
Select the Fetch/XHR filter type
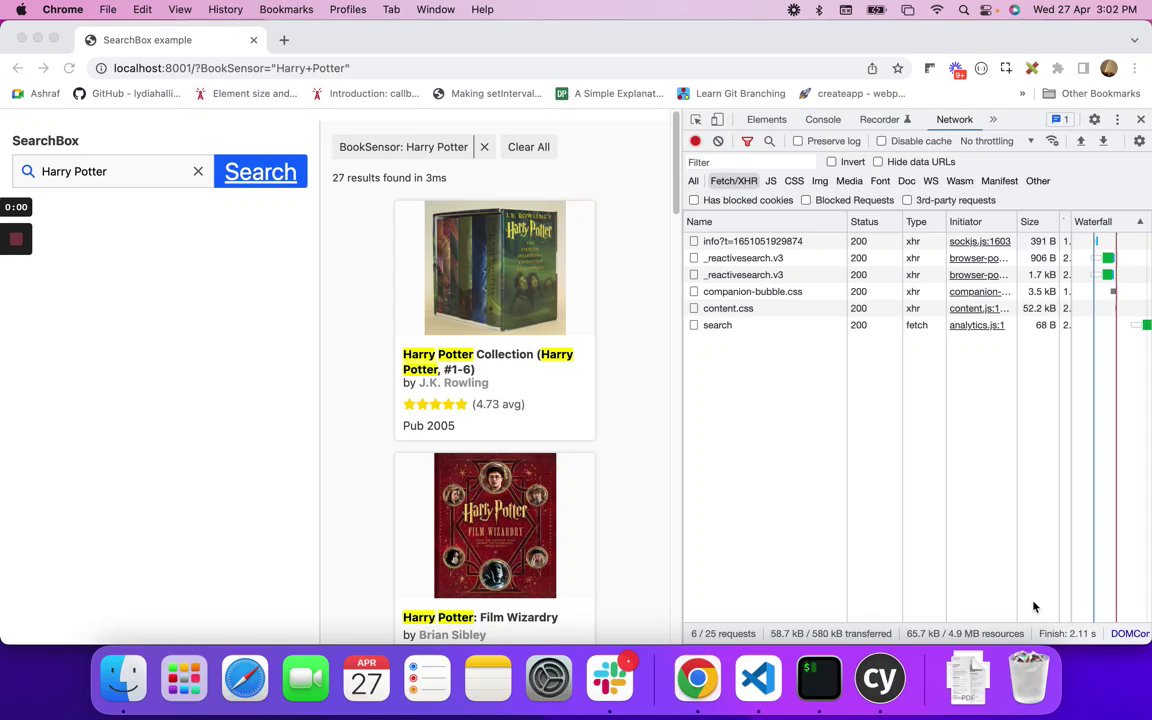[733, 181]
